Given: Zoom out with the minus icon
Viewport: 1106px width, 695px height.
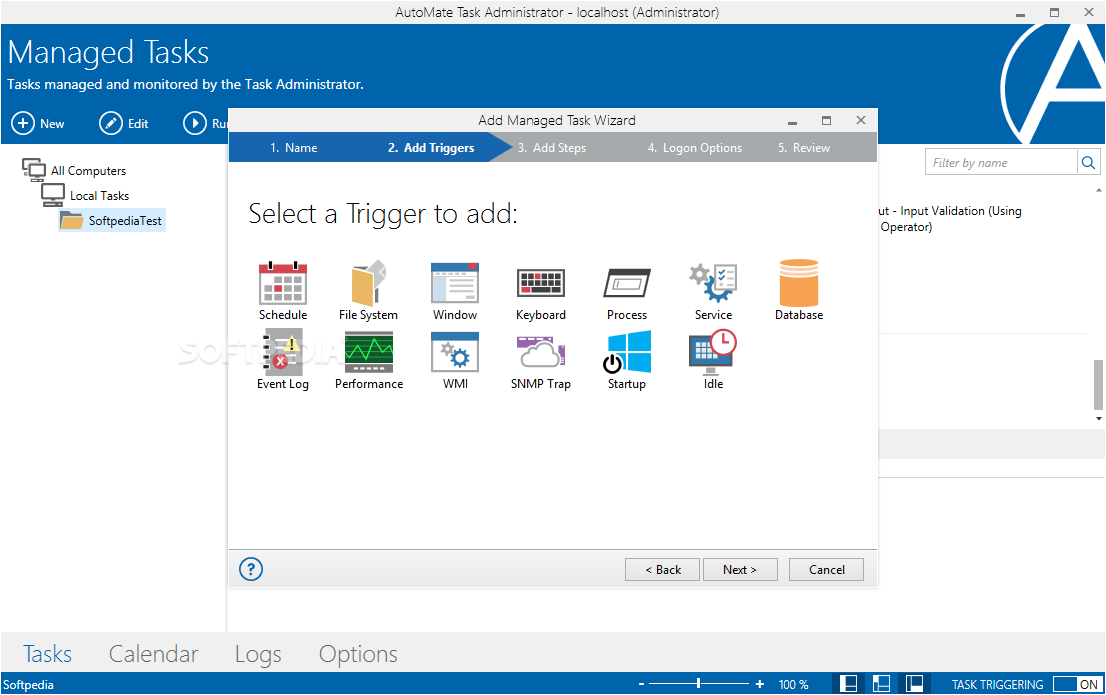Looking at the screenshot, I should (x=641, y=684).
